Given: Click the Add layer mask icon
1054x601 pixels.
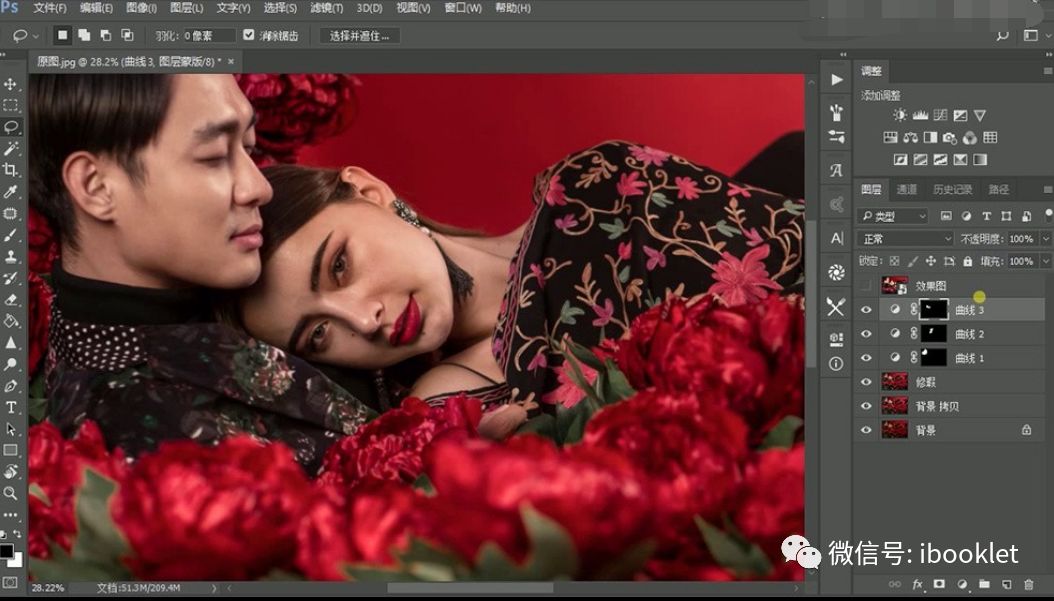Looking at the screenshot, I should pos(940,583).
